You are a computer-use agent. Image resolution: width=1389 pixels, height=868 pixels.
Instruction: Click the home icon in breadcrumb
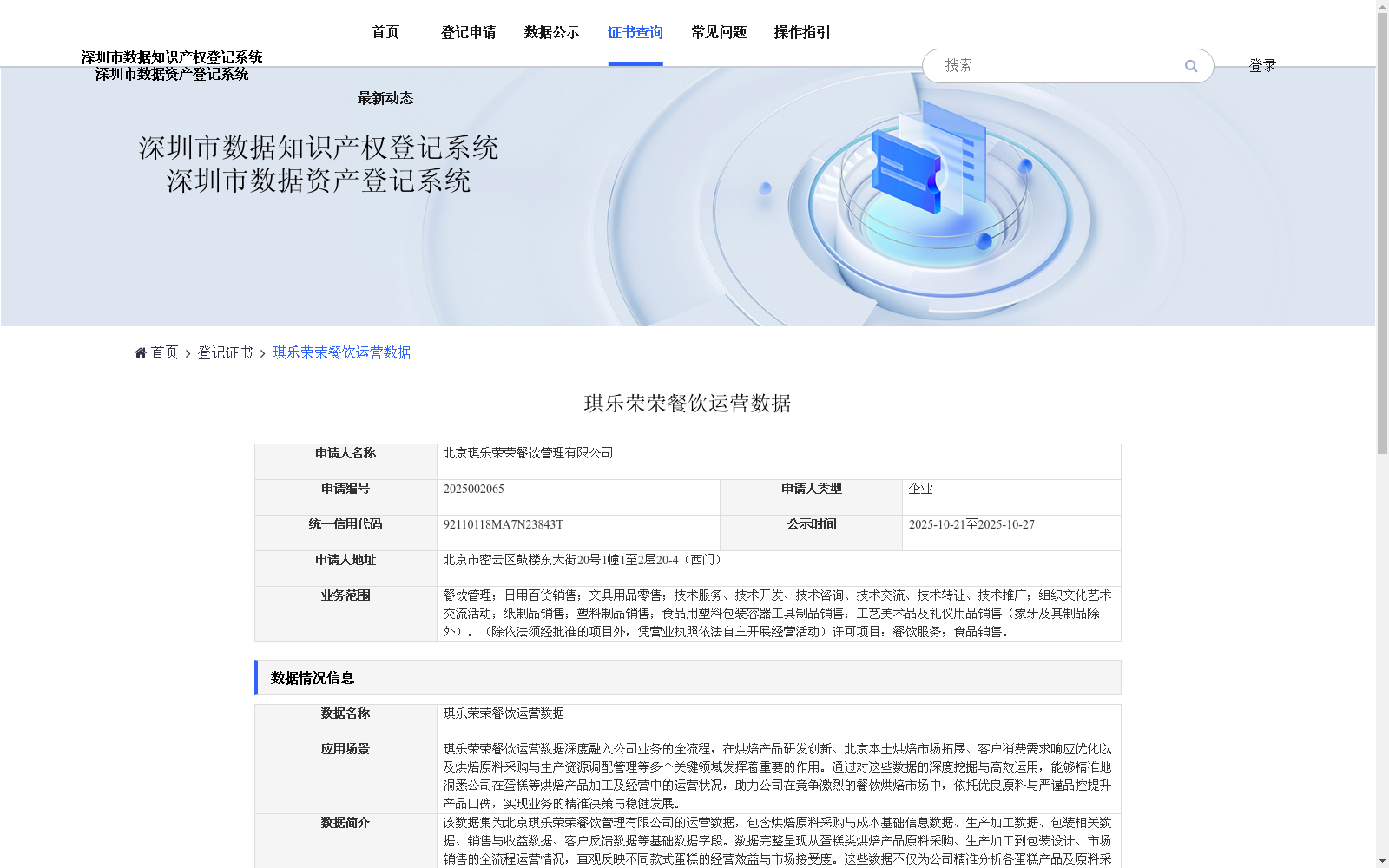[141, 352]
